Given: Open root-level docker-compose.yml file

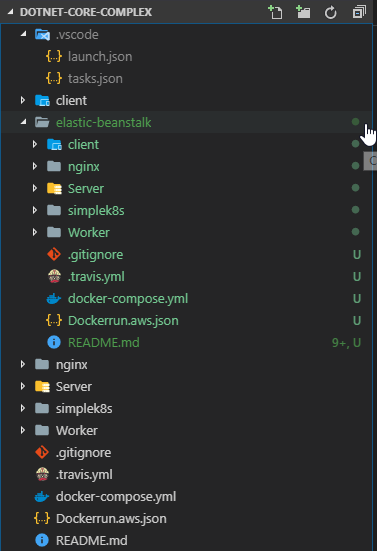Looking at the screenshot, I should tap(116, 497).
